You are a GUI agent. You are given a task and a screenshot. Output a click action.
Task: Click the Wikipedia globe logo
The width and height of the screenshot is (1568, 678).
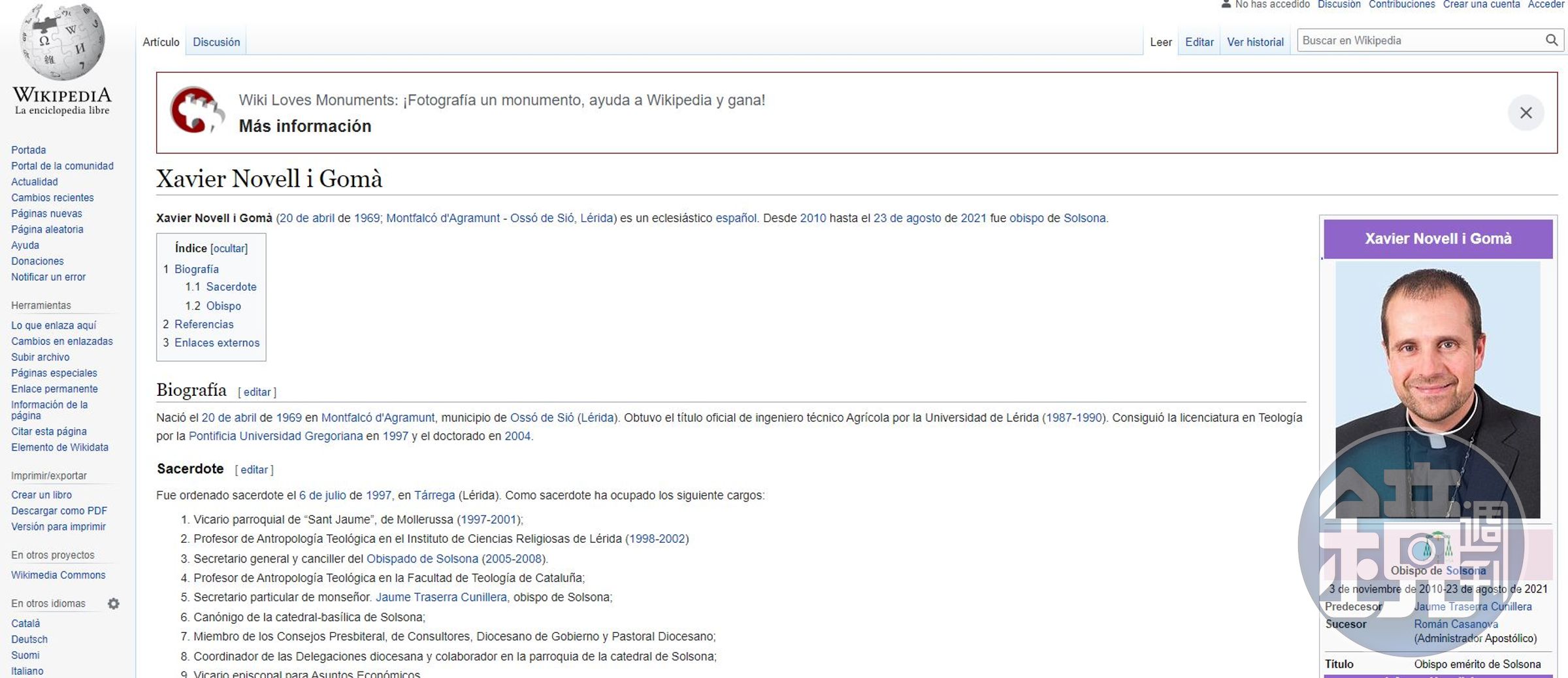(x=62, y=42)
